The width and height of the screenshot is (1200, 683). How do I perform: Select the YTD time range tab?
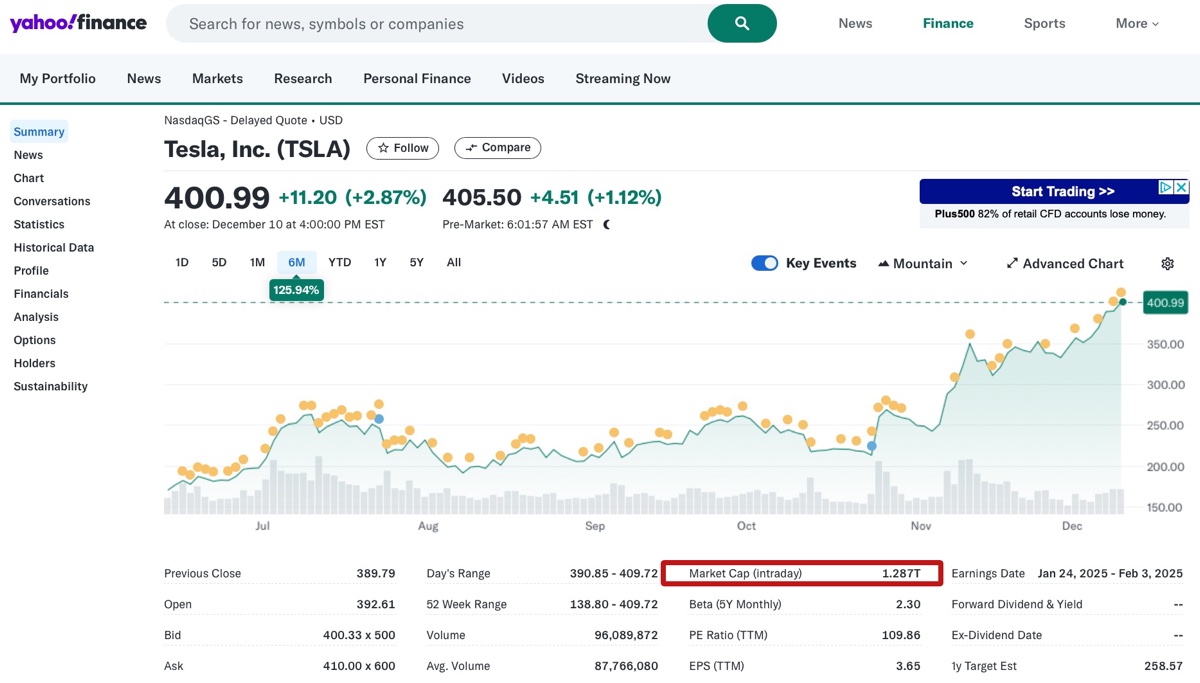(339, 262)
